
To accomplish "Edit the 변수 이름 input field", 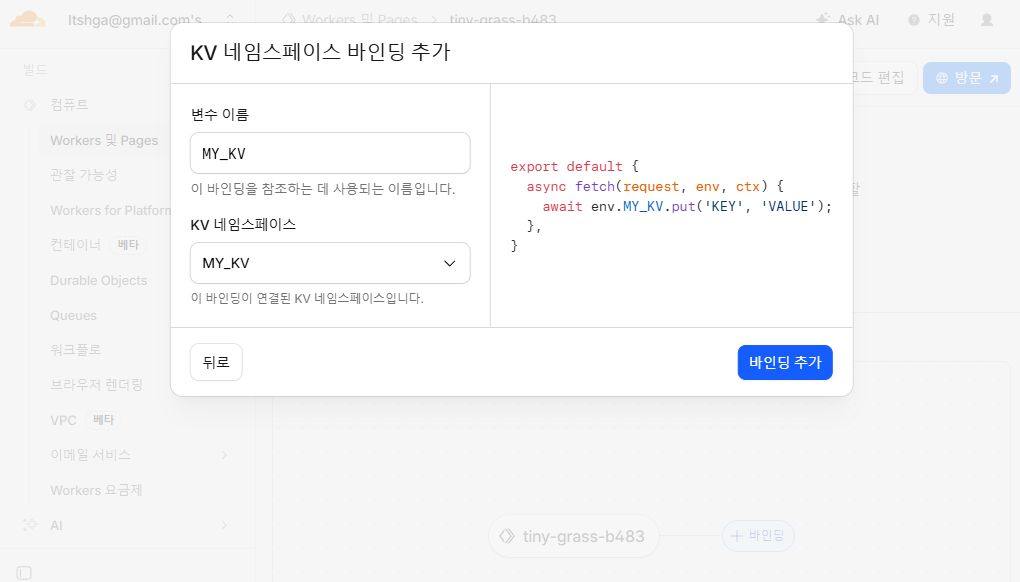I will pos(330,153).
